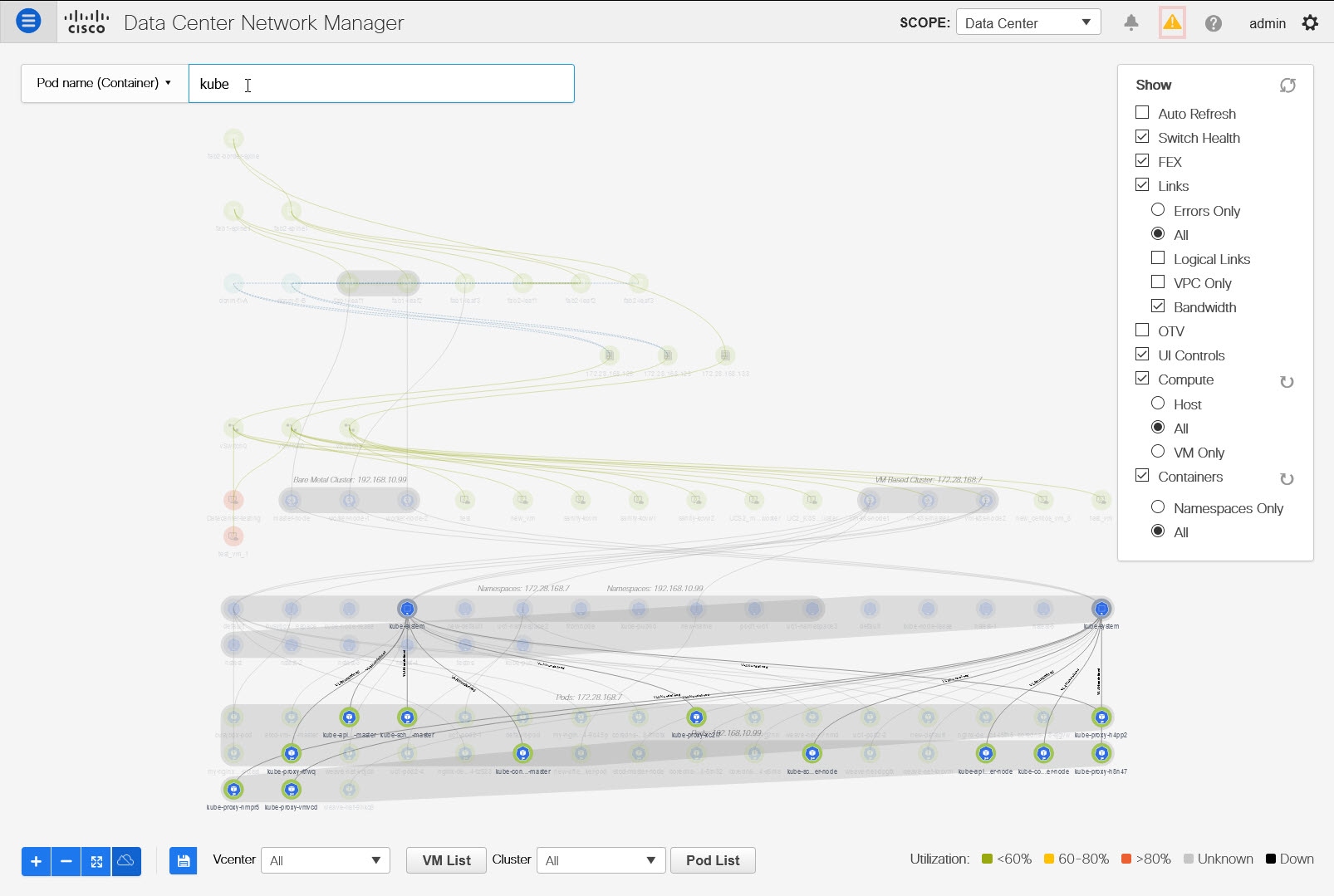
Task: Select the kube-proxy-h4pp2 pod
Action: (x=1101, y=717)
